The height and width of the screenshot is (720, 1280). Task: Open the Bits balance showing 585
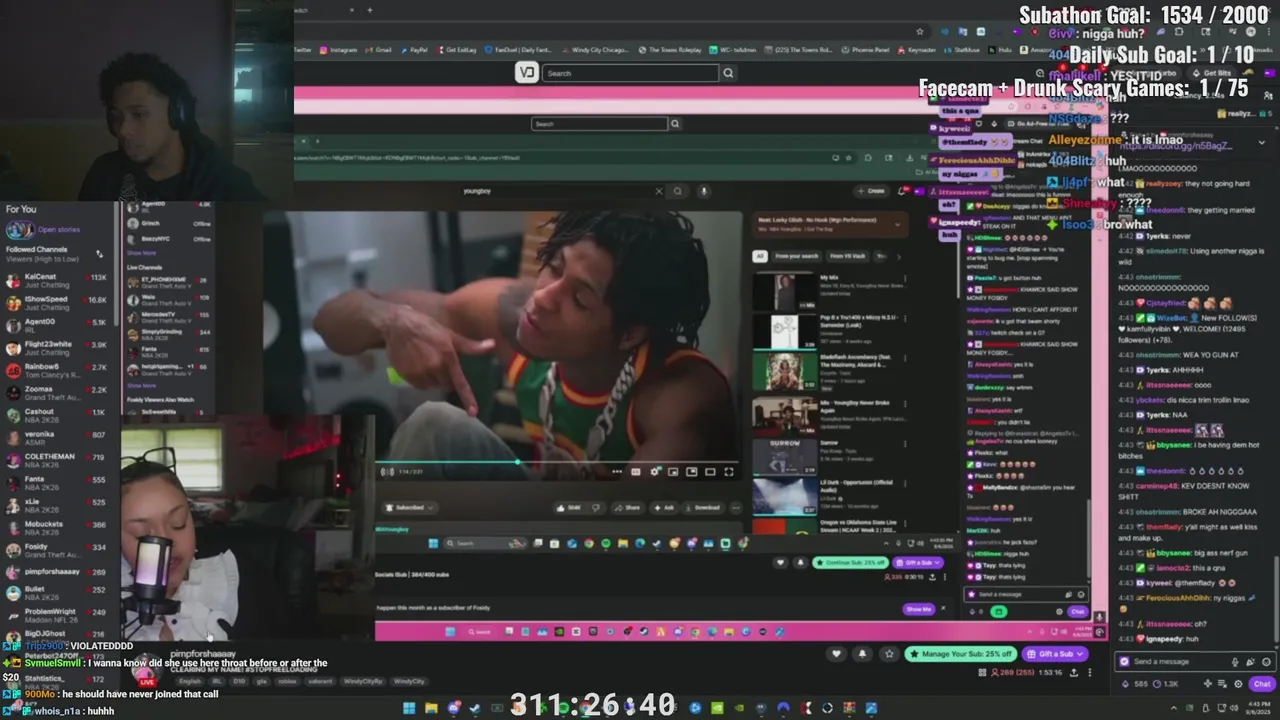coord(1135,684)
